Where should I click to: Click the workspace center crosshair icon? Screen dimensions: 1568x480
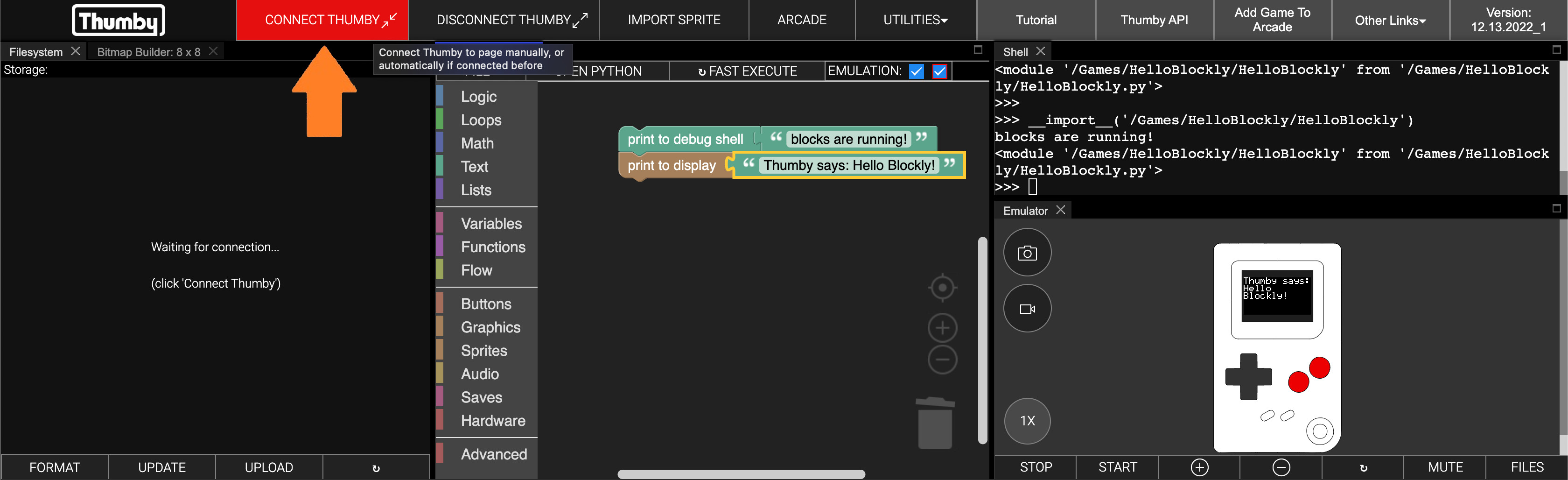[942, 288]
